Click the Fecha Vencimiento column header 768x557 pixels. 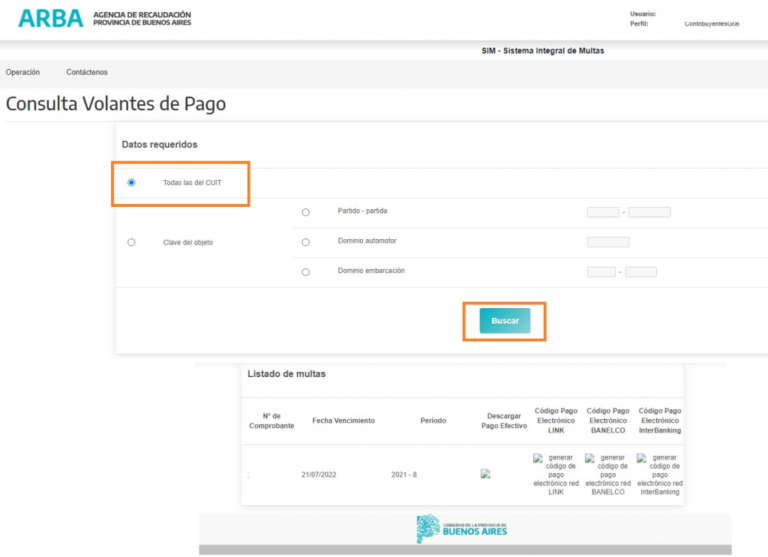(x=343, y=420)
